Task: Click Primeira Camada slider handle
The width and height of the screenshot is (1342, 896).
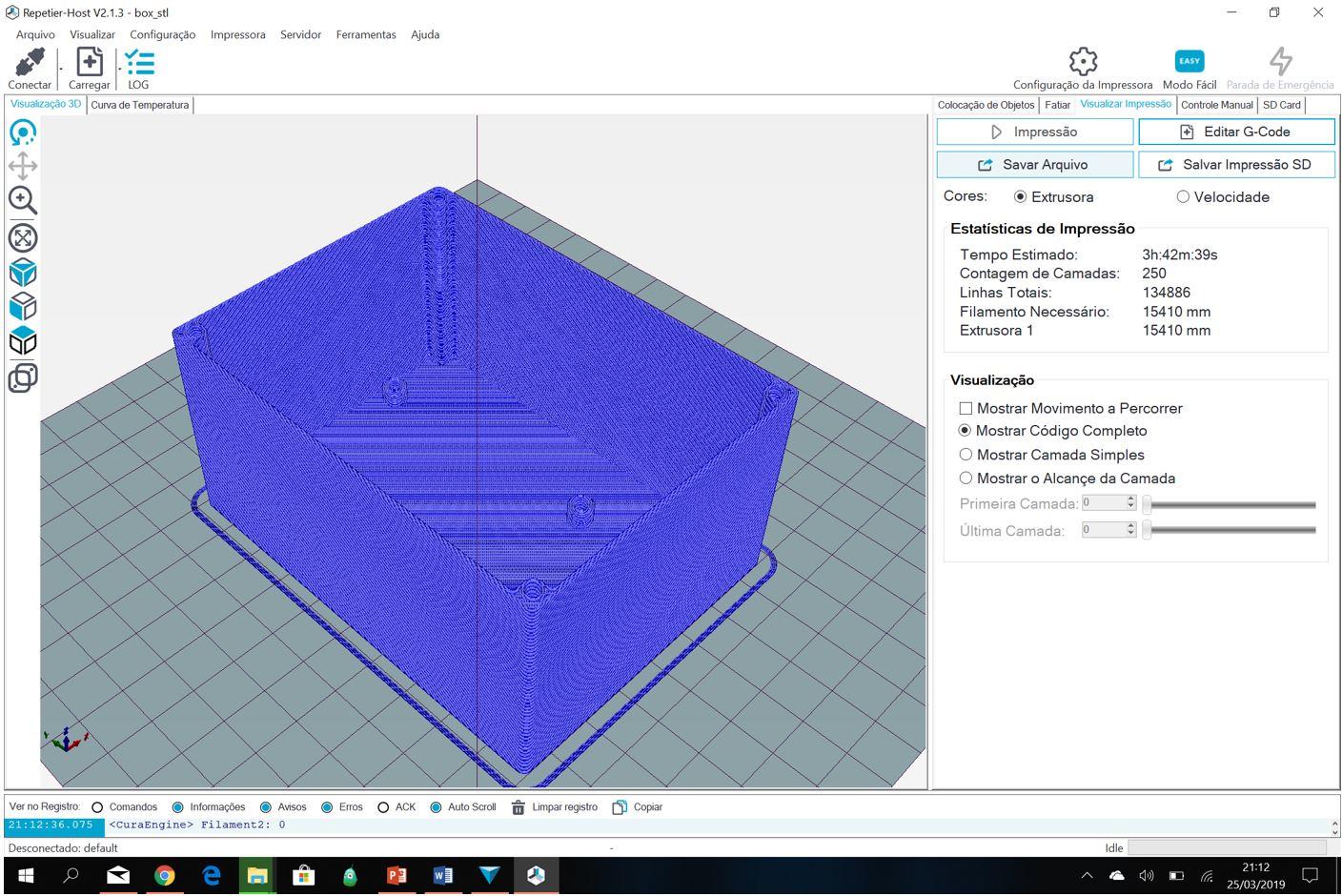Action: coord(1148,504)
